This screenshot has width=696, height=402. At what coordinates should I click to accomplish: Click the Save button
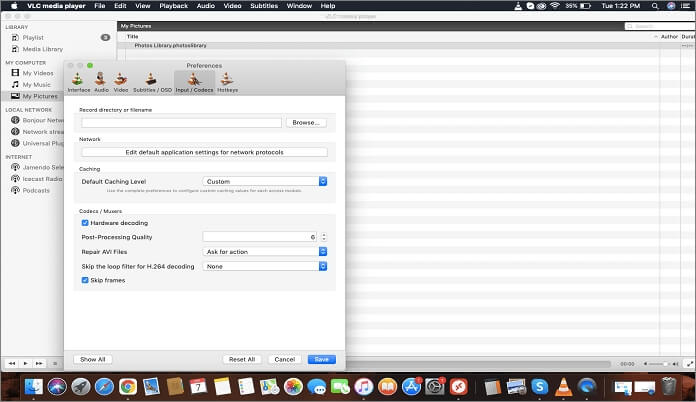point(321,359)
